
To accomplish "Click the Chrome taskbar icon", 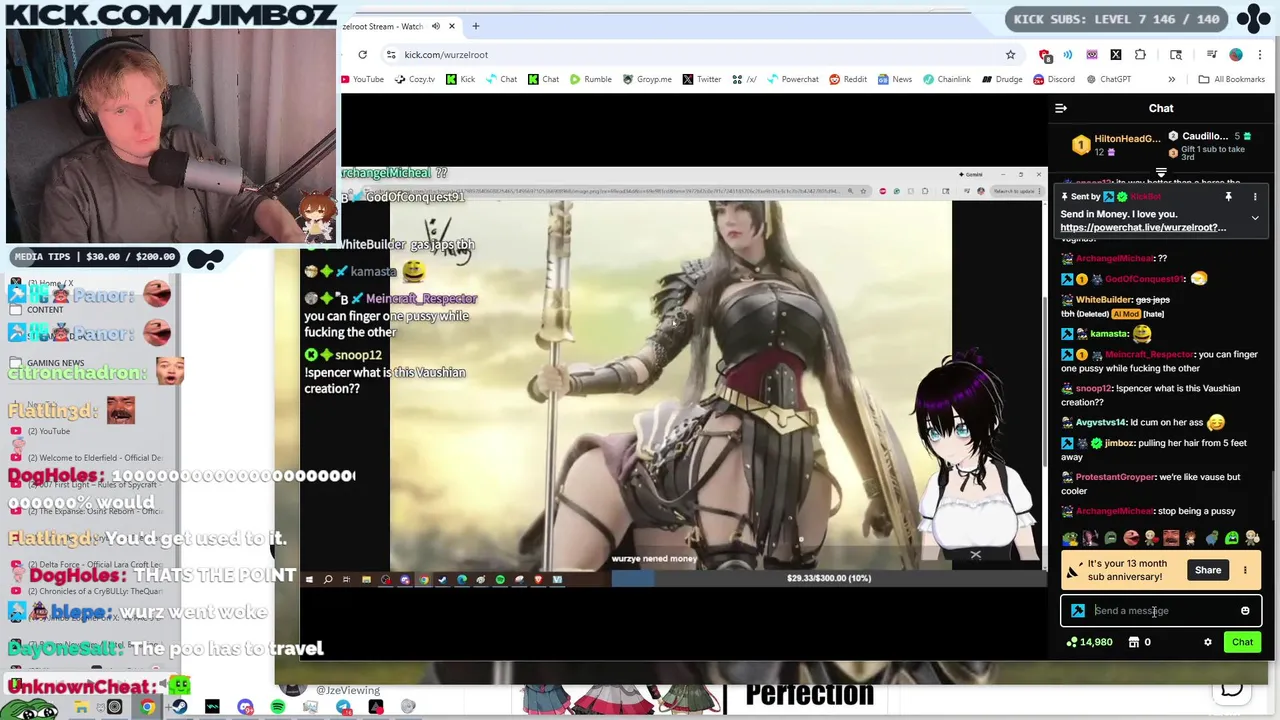I will pyautogui.click(x=147, y=707).
